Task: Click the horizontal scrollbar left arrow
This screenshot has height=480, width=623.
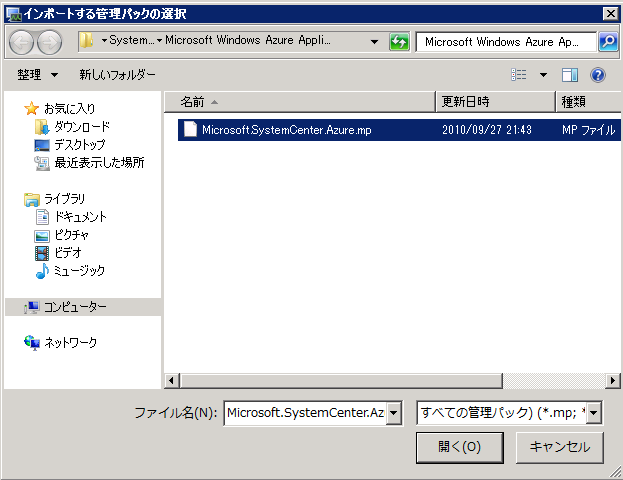Action: click(x=171, y=381)
